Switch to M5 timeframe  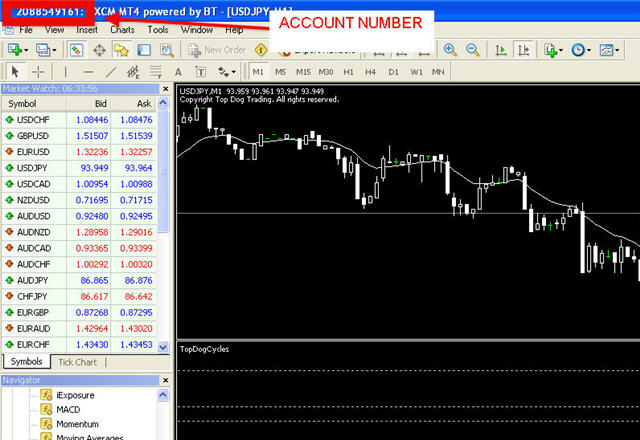click(280, 72)
